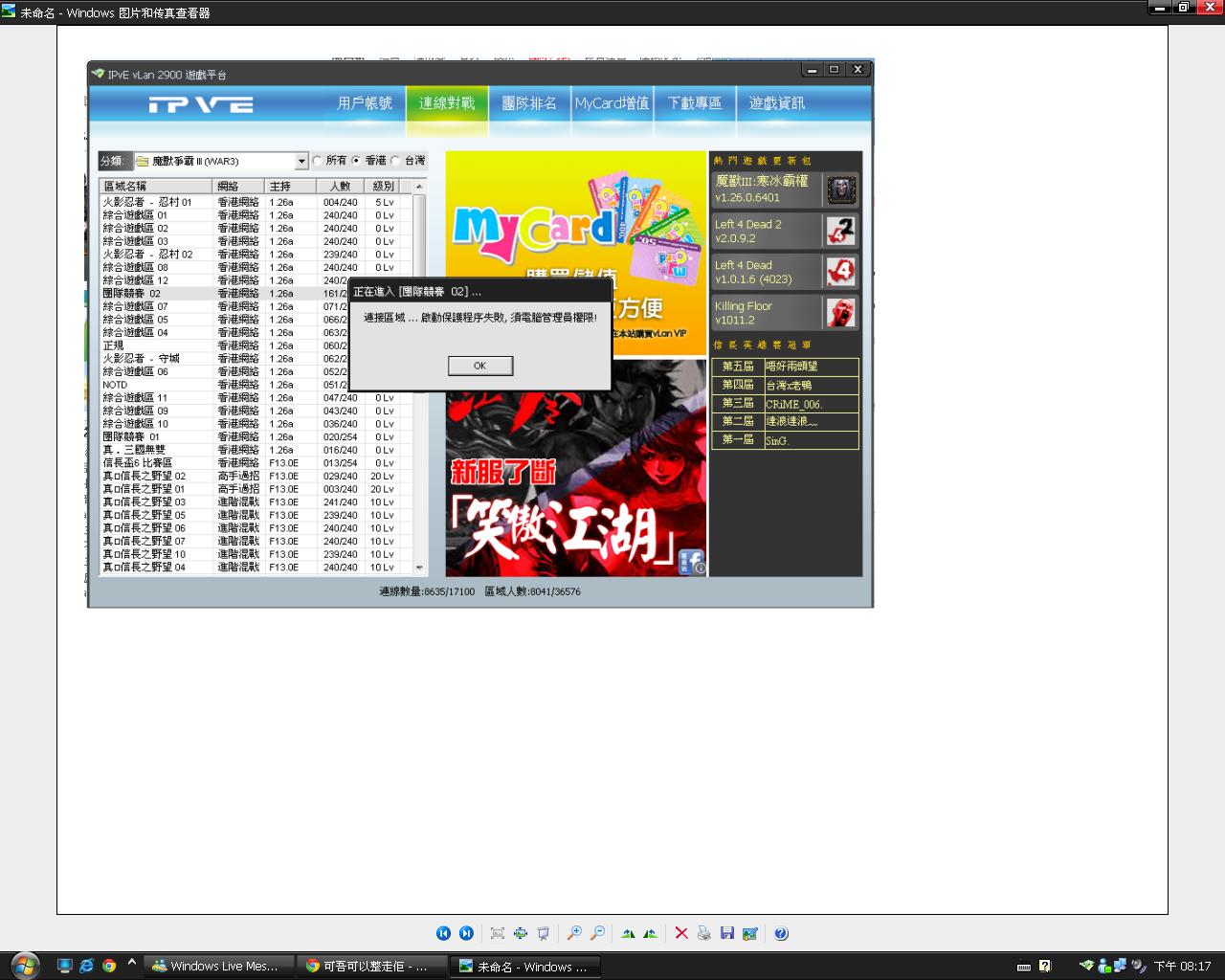This screenshot has width=1225, height=980.
Task: Fit image to best size in viewer
Action: [x=498, y=933]
